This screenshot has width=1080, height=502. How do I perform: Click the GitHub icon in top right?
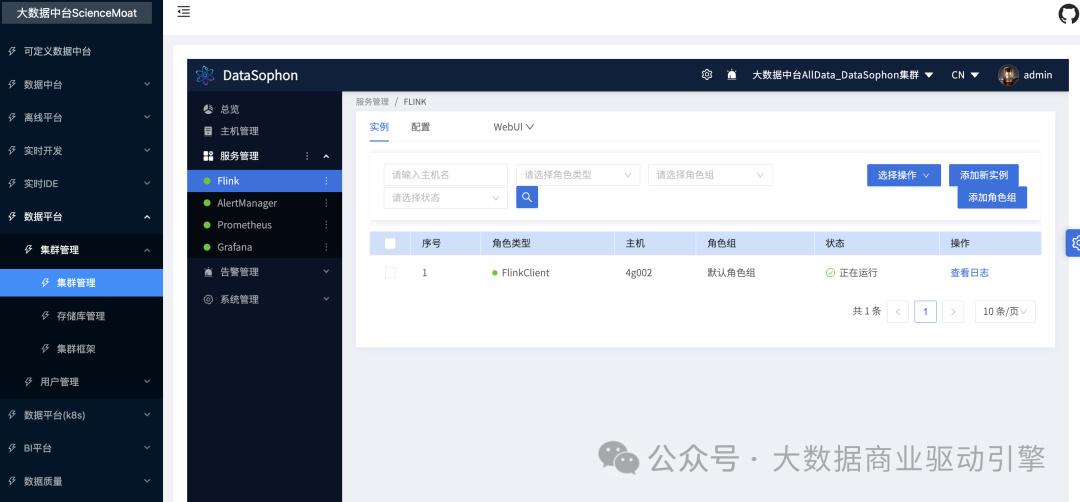tap(1068, 13)
